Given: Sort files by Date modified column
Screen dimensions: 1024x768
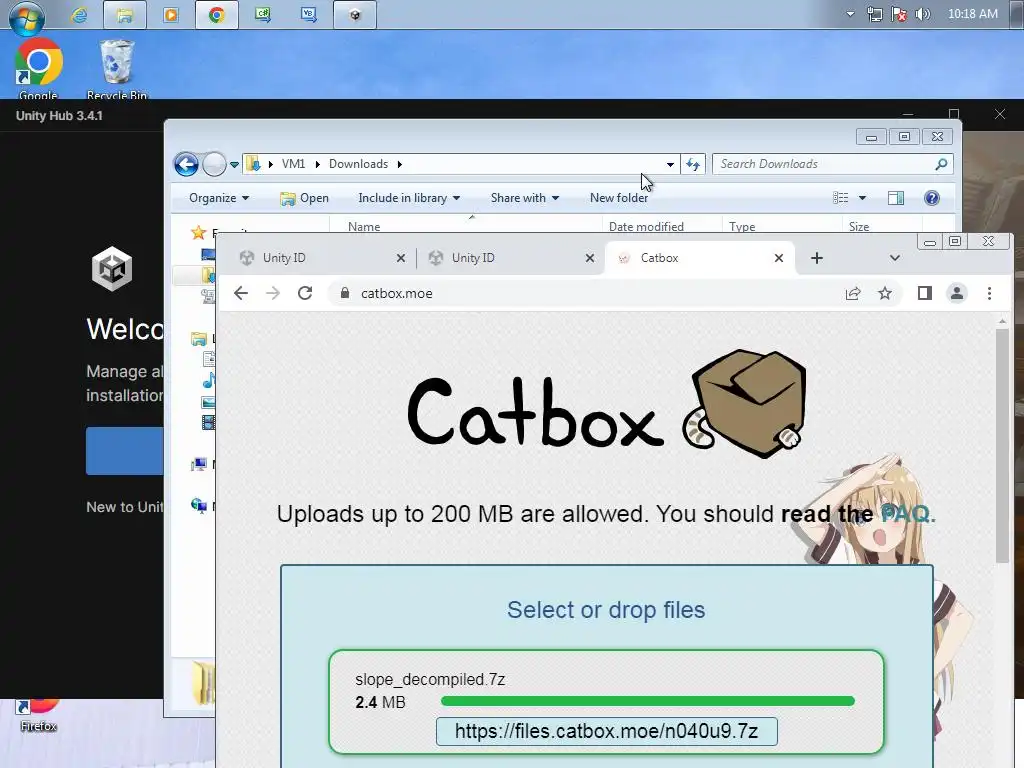Looking at the screenshot, I should coord(646,227).
